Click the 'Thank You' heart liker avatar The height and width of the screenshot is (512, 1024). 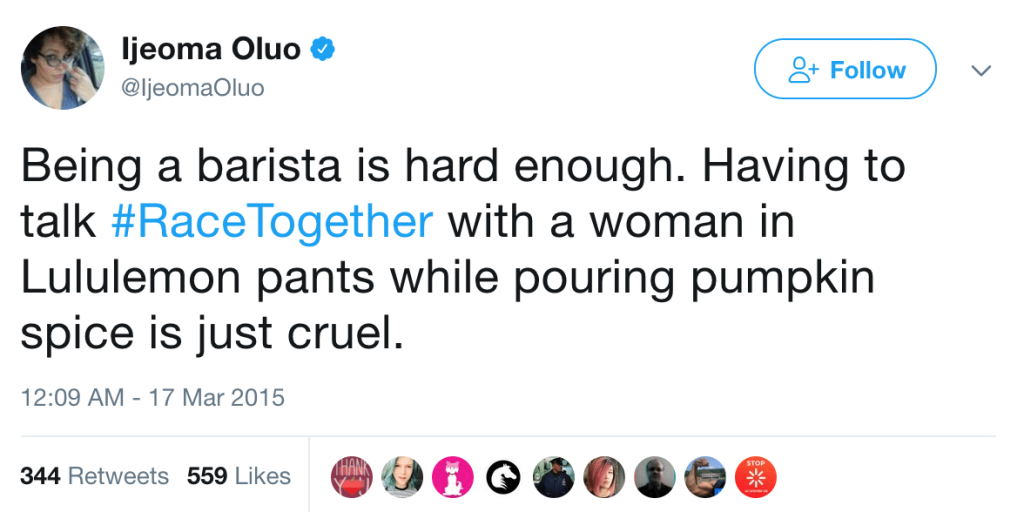coord(351,476)
